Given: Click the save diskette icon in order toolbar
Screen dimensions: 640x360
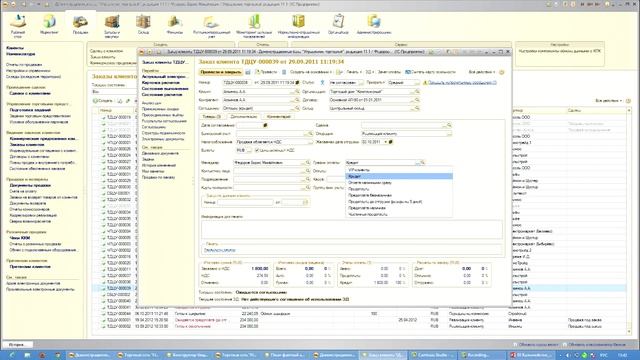Looking at the screenshot, I should click(248, 72).
